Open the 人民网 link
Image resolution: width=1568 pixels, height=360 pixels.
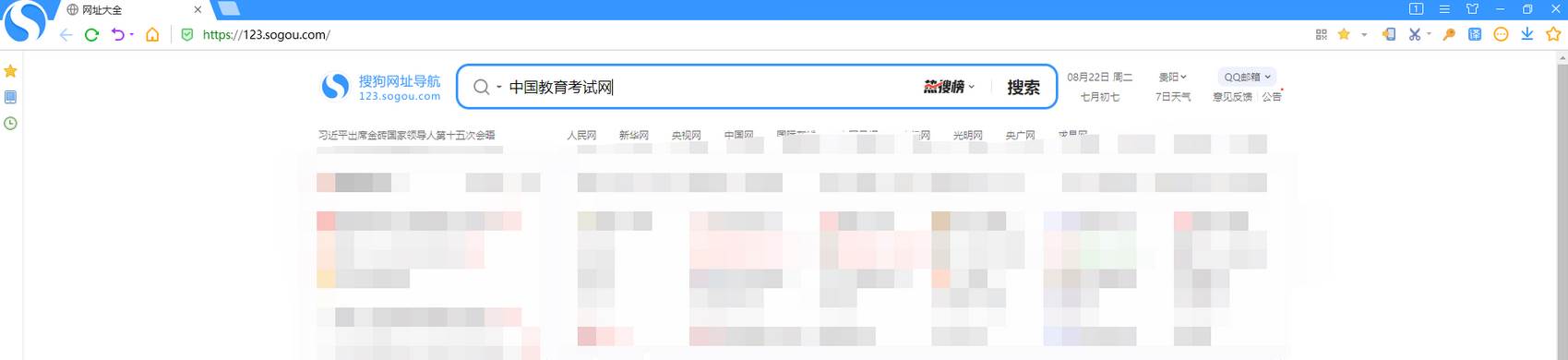tap(581, 135)
